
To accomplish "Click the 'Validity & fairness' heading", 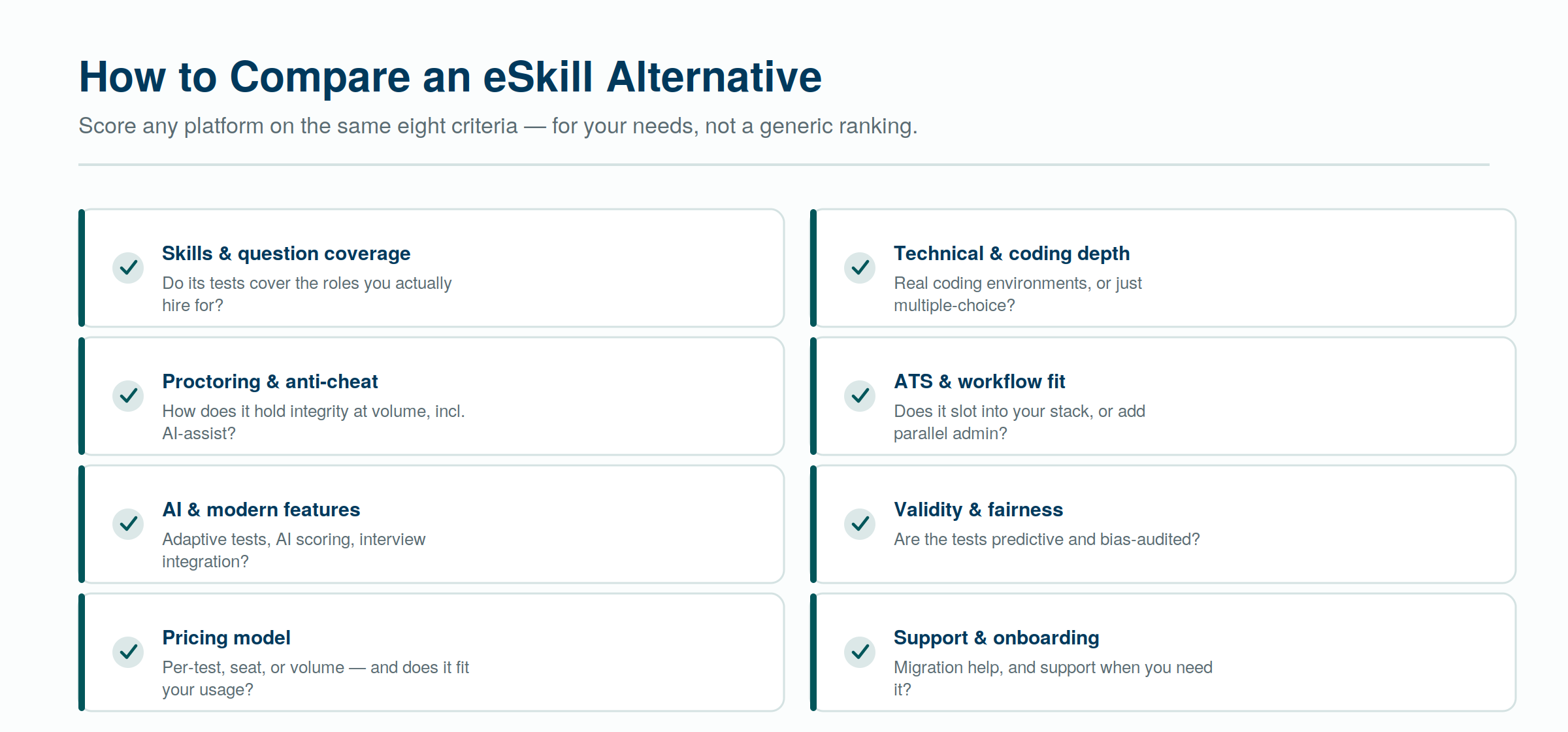I will pos(978,510).
